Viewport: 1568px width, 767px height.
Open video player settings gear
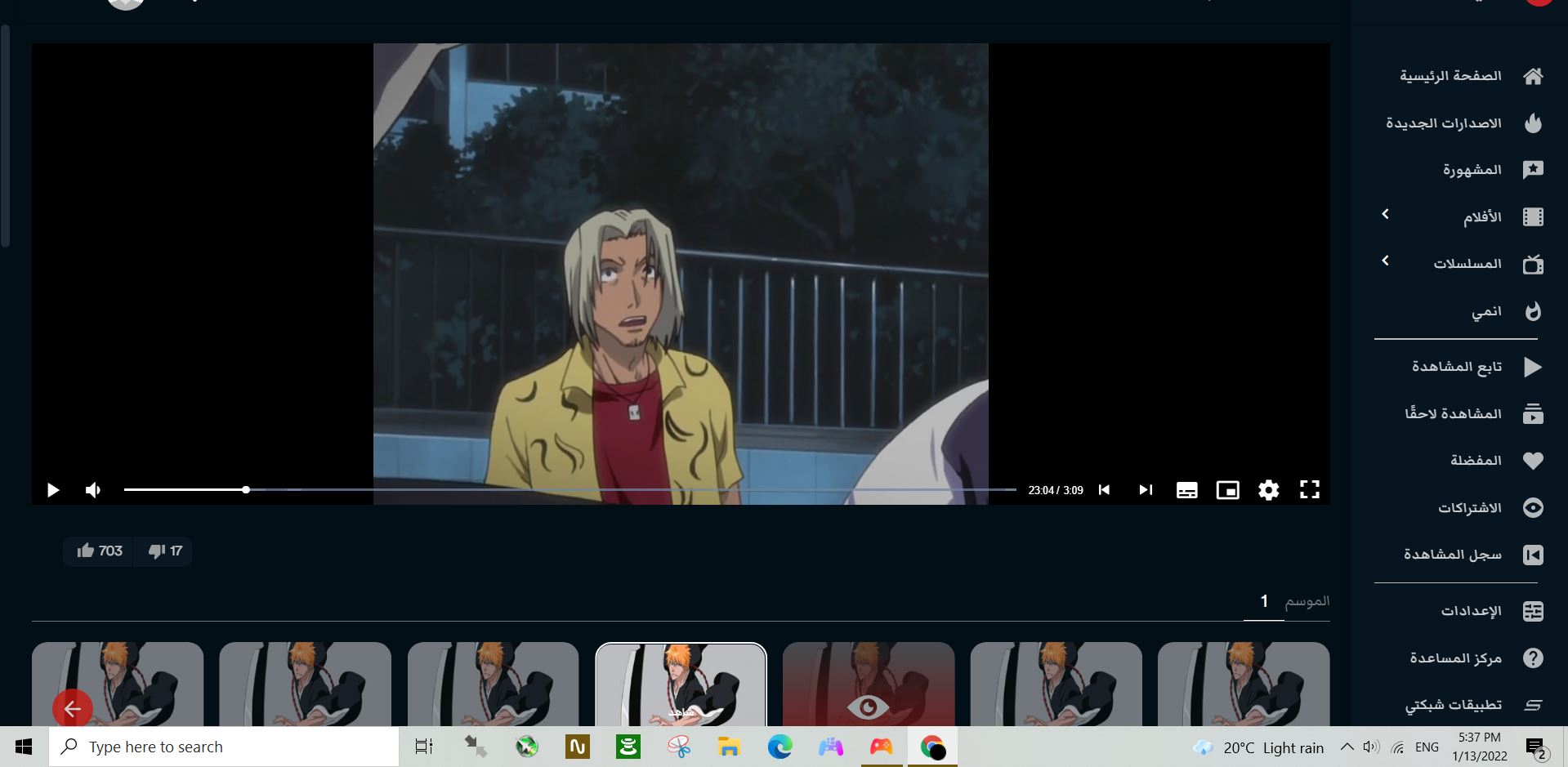pos(1268,490)
